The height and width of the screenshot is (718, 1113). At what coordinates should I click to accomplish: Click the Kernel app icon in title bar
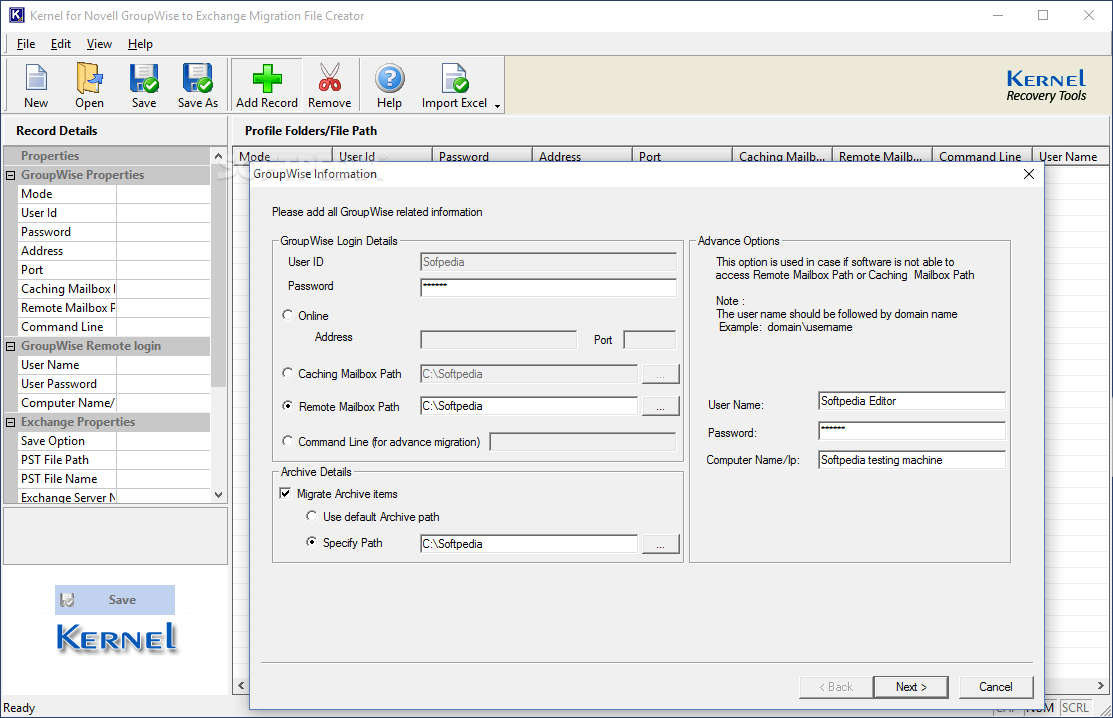[x=16, y=15]
